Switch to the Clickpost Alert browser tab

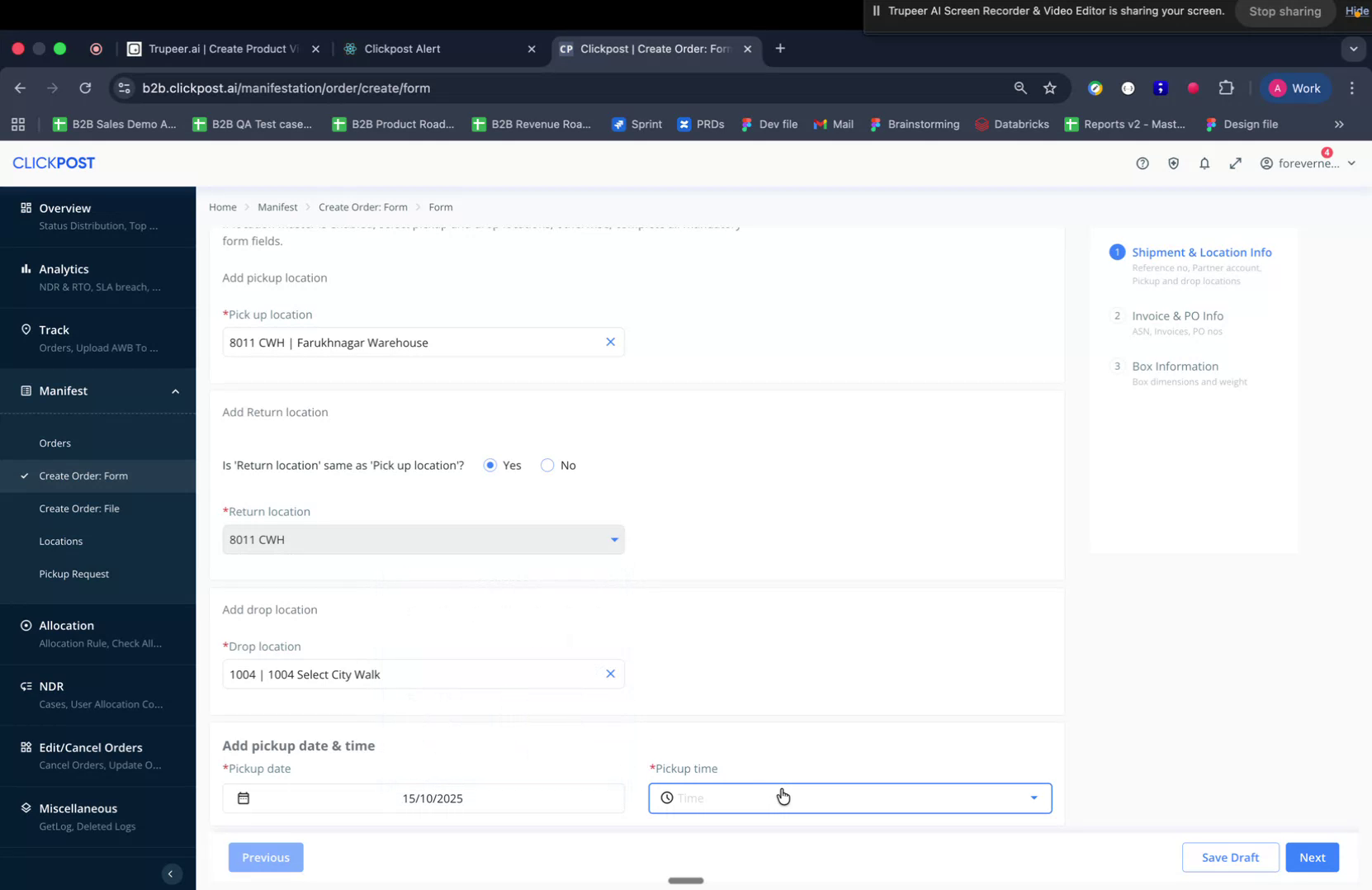pos(405,49)
